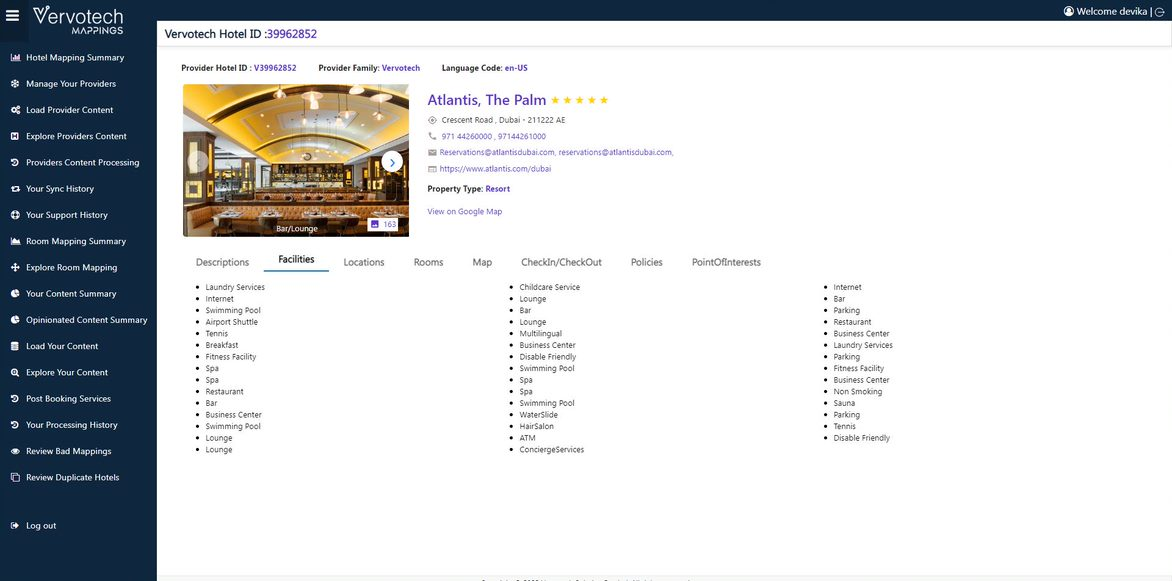Open Room Mapping Summary
Viewport: 1172px width, 581px height.
point(77,239)
